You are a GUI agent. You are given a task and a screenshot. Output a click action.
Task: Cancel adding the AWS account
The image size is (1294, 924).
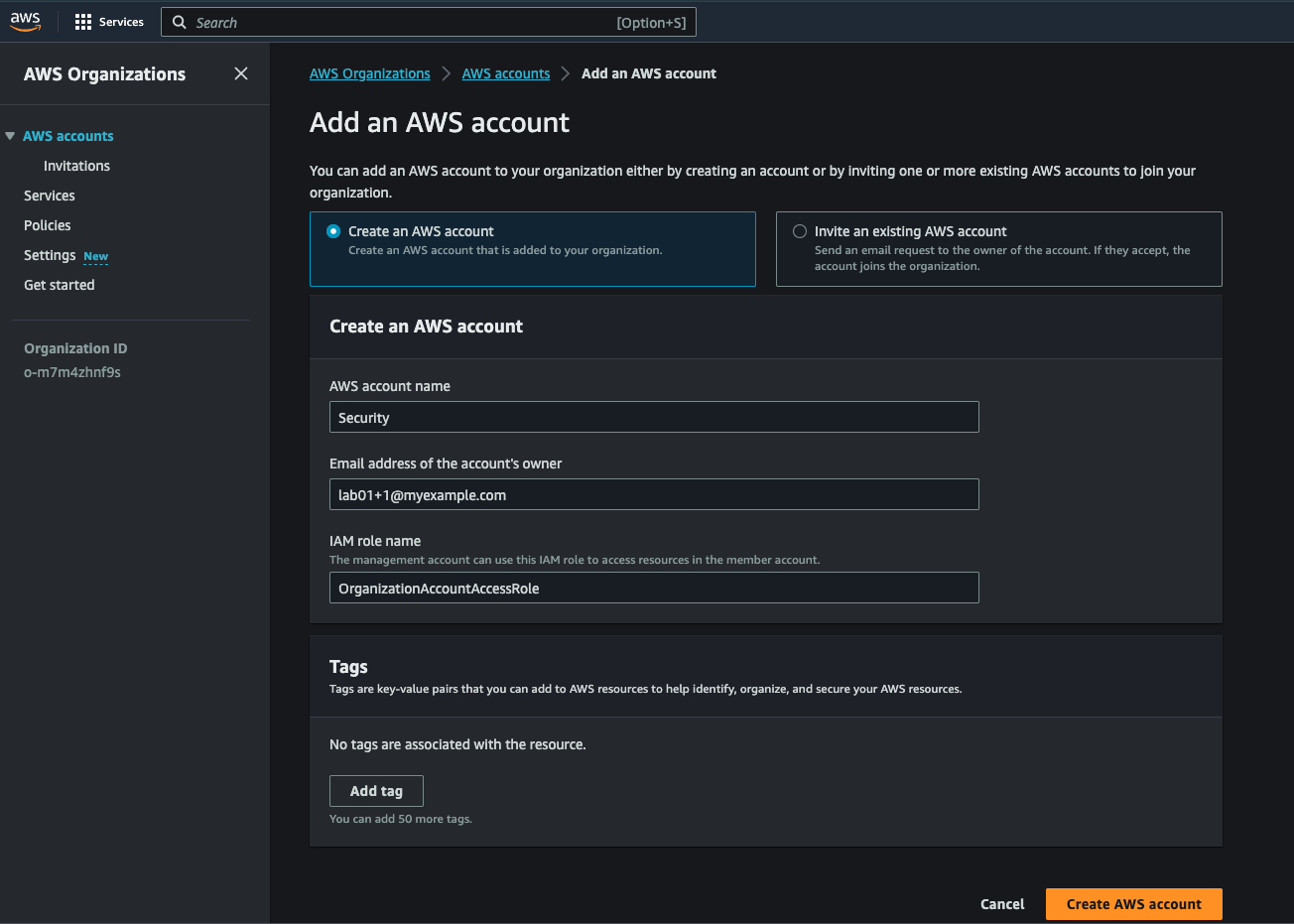pyautogui.click(x=1002, y=904)
